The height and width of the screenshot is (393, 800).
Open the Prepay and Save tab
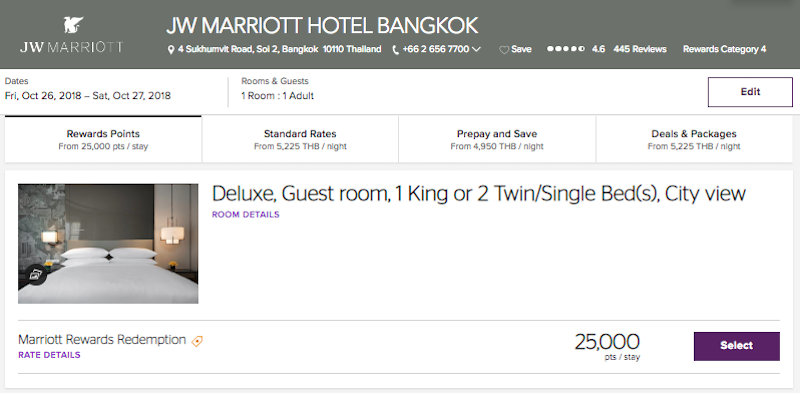497,139
